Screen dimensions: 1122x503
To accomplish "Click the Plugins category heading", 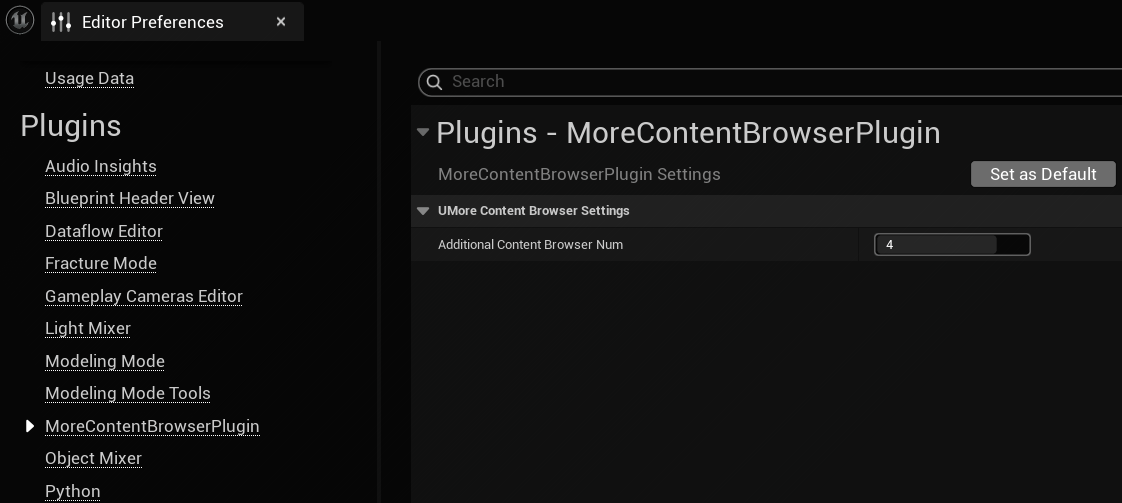I will pyautogui.click(x=71, y=126).
